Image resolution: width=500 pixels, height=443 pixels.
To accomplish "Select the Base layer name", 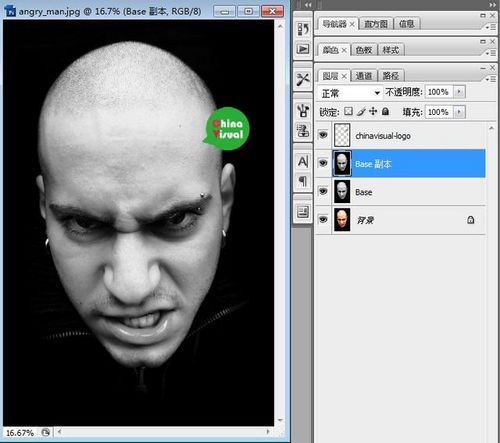I will [364, 192].
